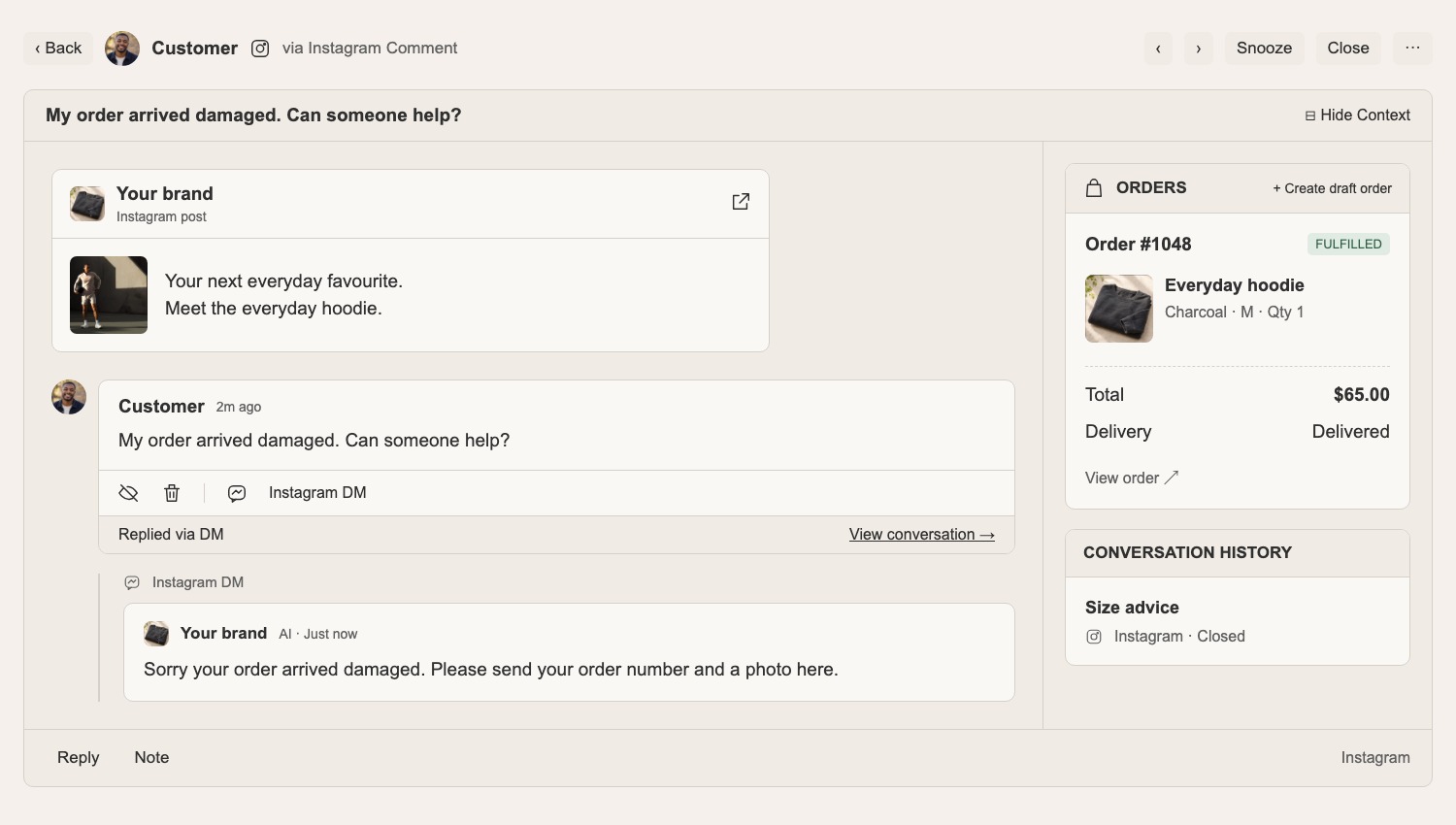
Task: Click the messenger icon beside Instagram DM
Action: click(x=237, y=493)
